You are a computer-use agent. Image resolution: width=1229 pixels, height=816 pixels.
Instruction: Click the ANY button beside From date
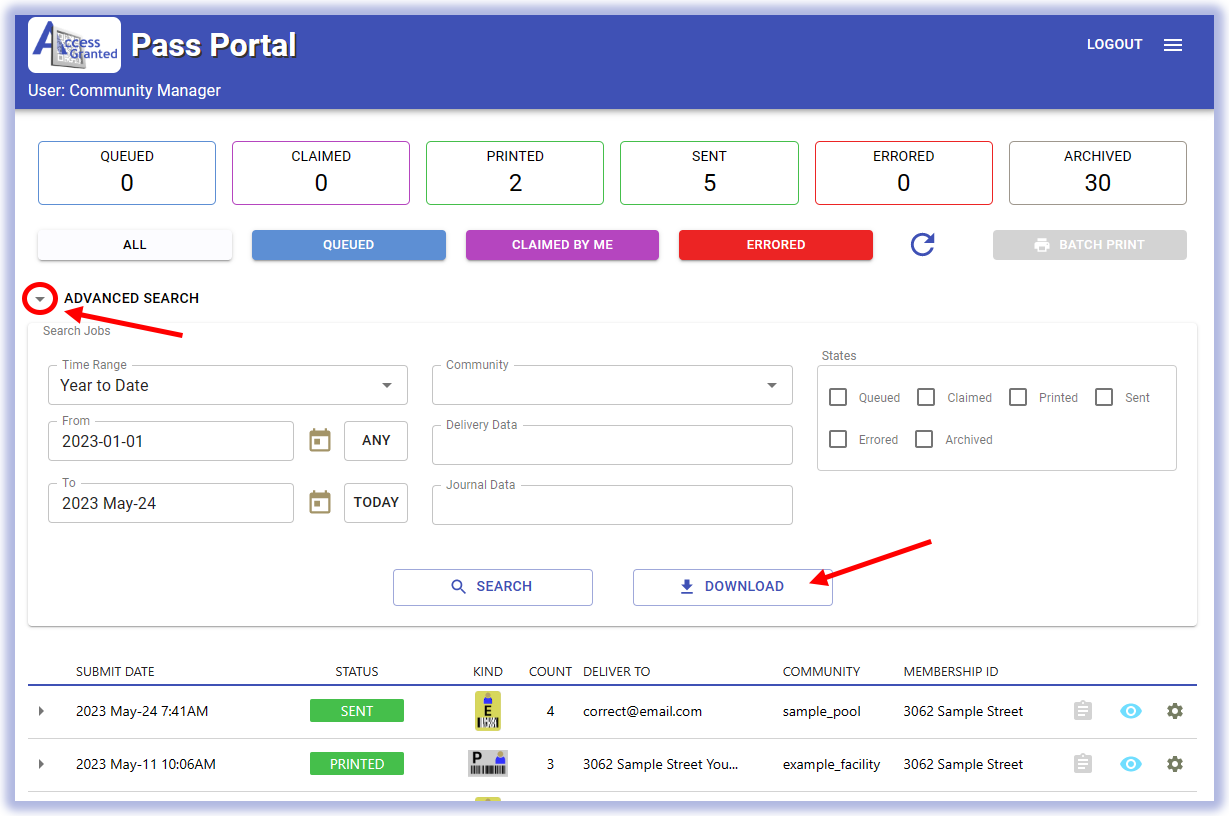(376, 441)
